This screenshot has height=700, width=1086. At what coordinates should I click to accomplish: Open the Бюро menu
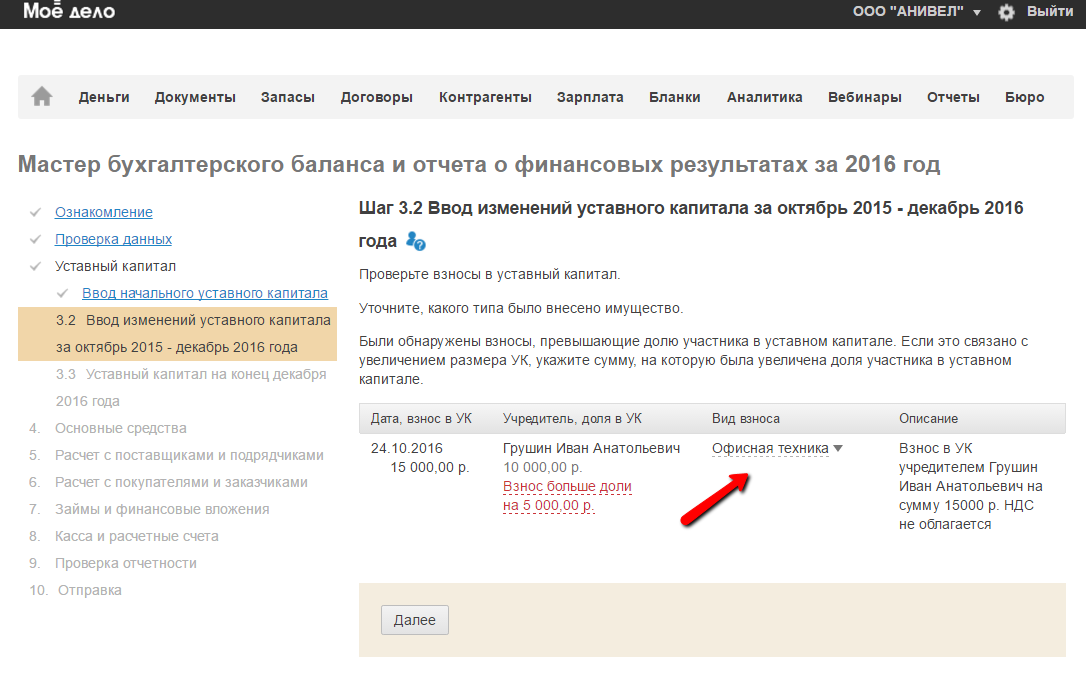(x=1024, y=97)
